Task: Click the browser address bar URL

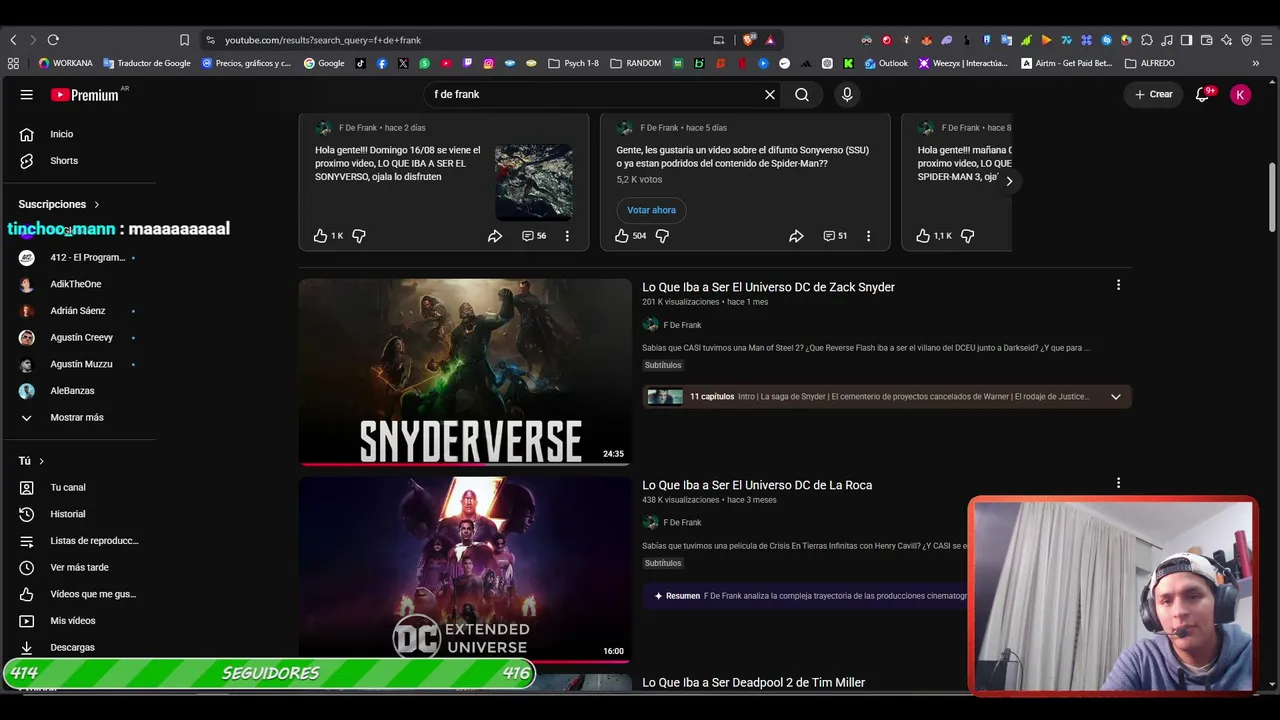Action: [323, 40]
